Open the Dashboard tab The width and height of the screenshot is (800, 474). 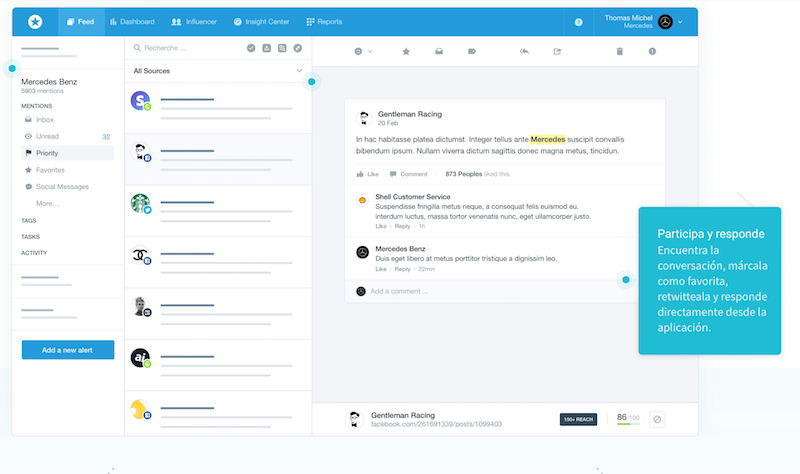coord(132,21)
